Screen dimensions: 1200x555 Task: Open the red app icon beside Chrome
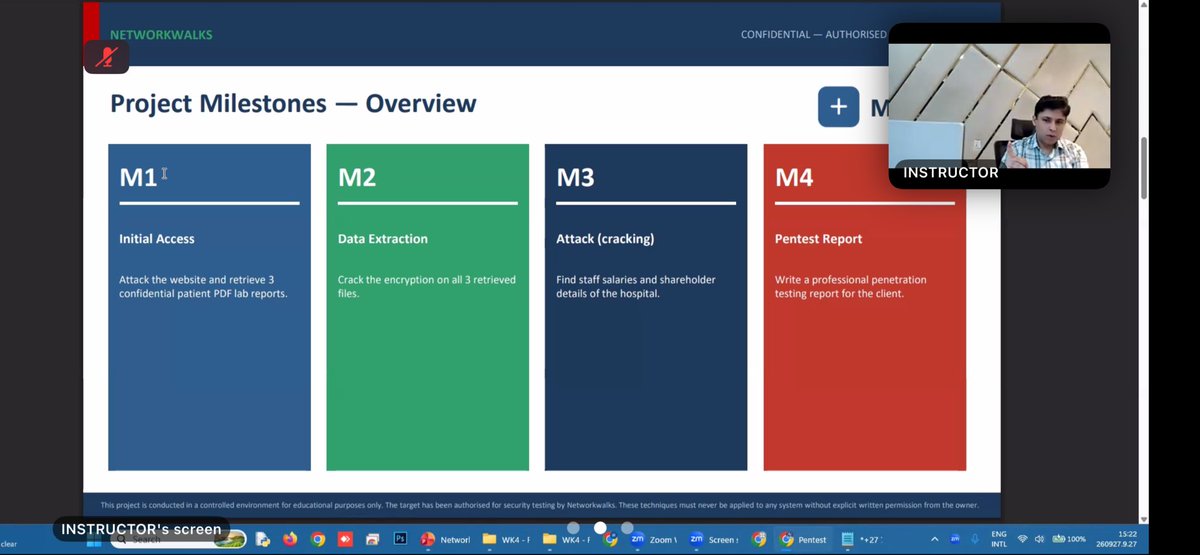345,539
